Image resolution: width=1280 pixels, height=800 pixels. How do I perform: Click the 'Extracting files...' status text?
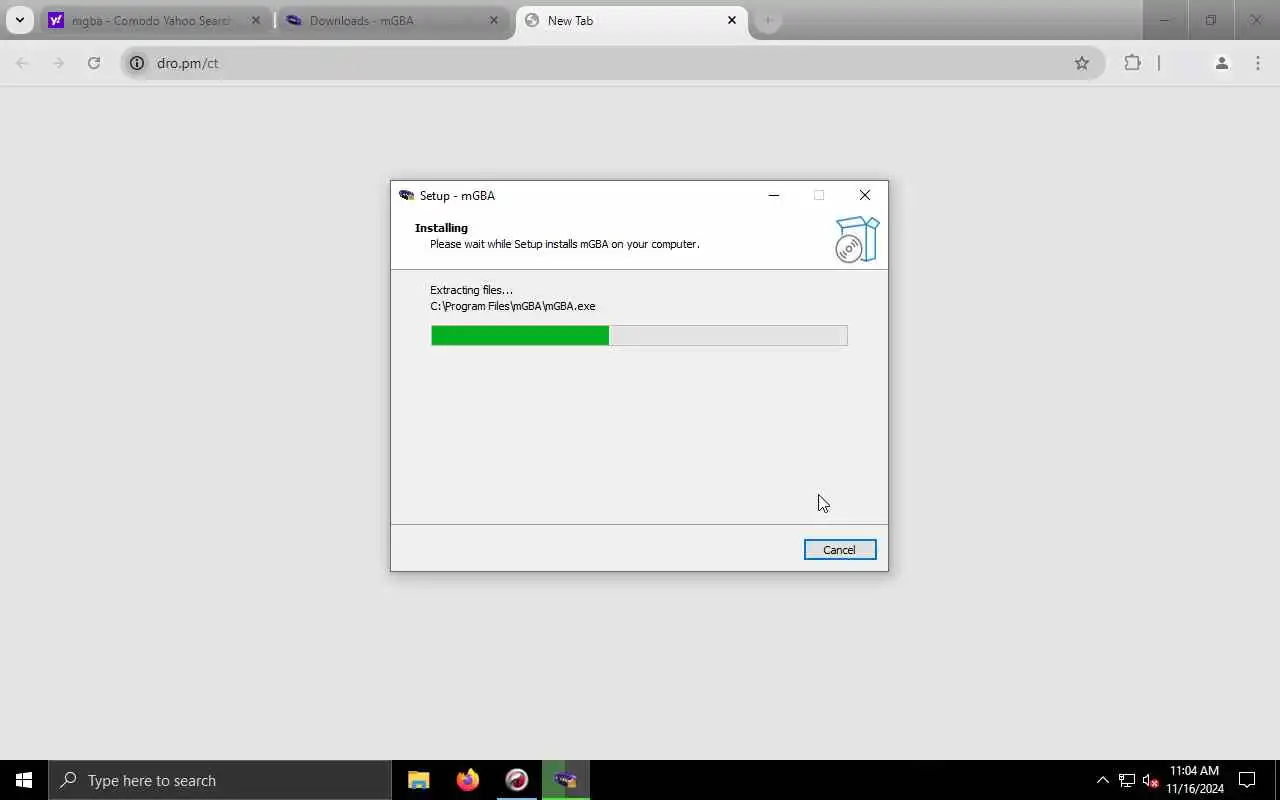471,290
